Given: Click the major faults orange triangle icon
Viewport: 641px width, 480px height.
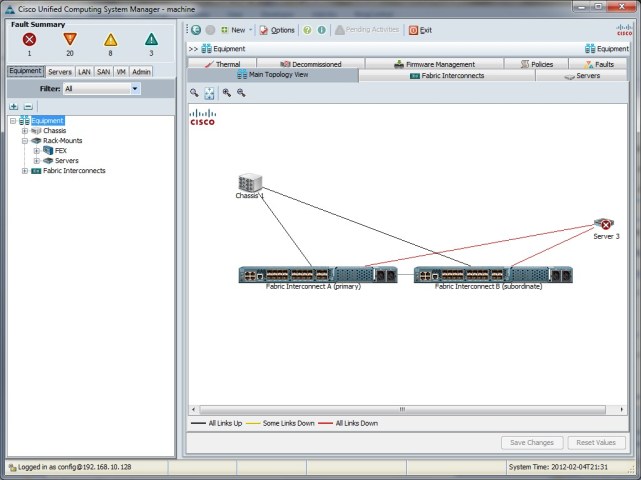Looking at the screenshot, I should point(70,40).
